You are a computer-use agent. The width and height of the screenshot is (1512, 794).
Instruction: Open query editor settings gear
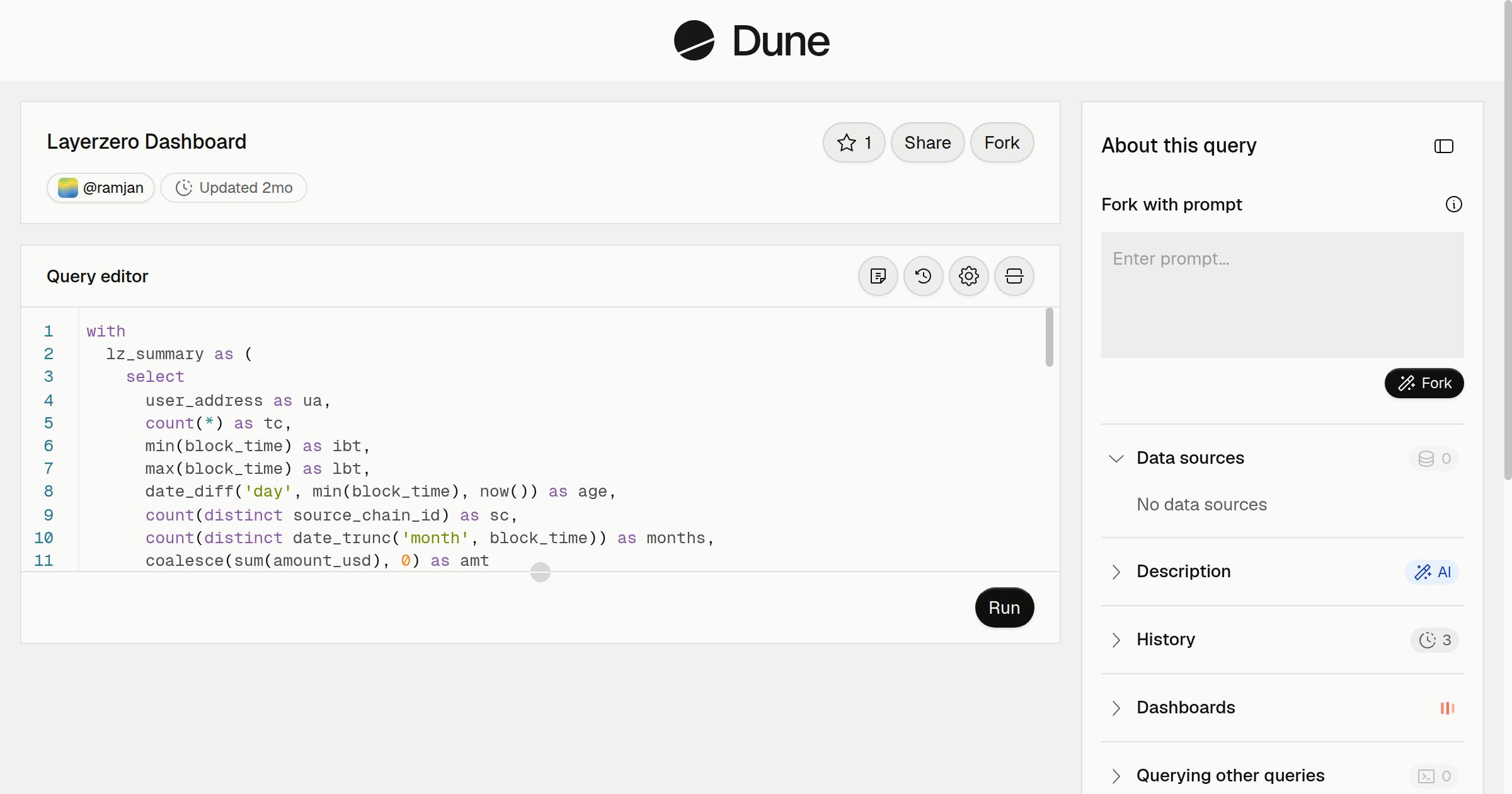(x=969, y=276)
